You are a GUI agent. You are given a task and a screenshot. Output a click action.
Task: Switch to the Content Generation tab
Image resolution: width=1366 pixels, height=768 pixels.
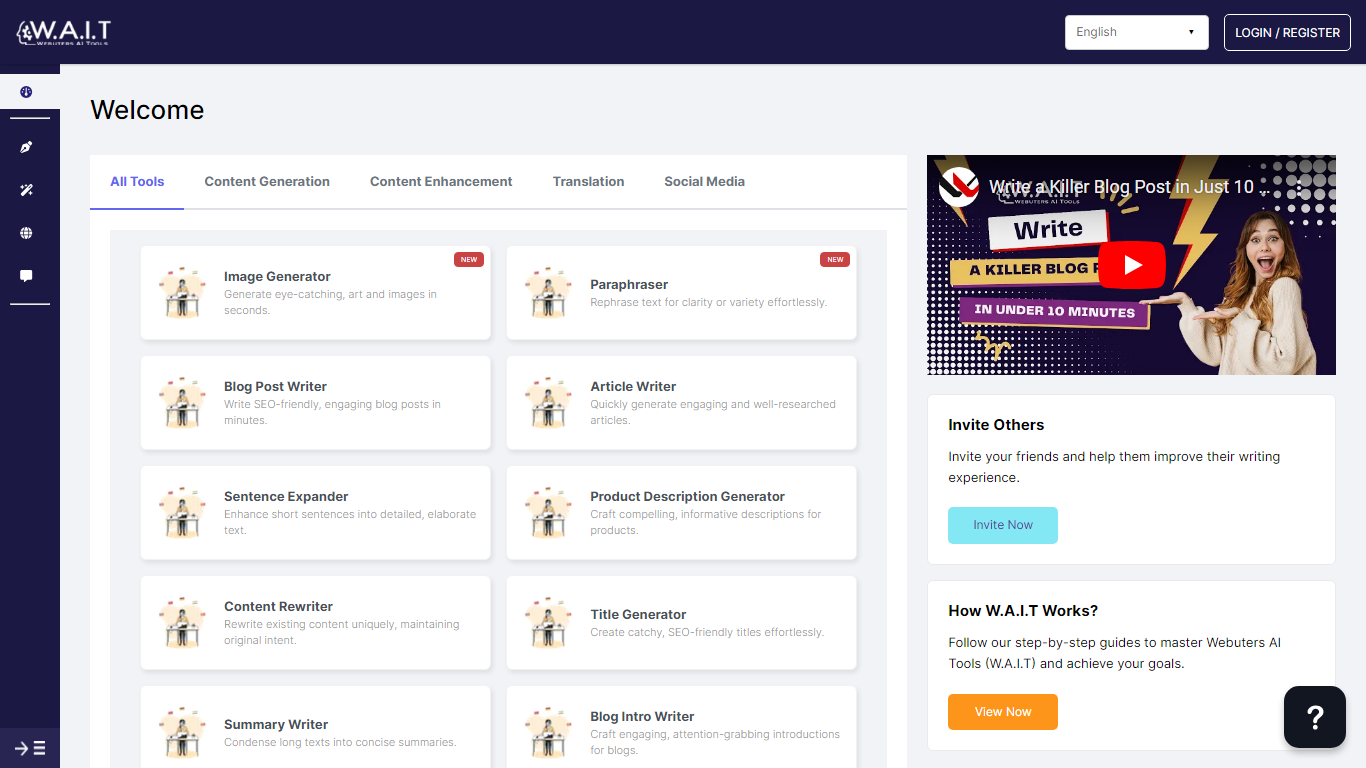click(x=267, y=181)
